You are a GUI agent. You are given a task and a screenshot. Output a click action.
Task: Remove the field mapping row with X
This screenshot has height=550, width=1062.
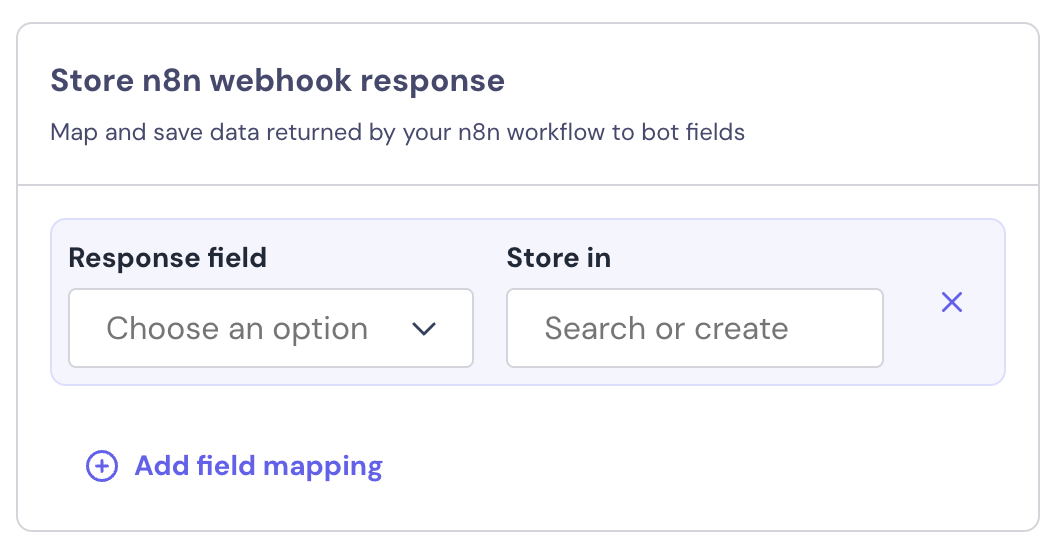coord(952,302)
